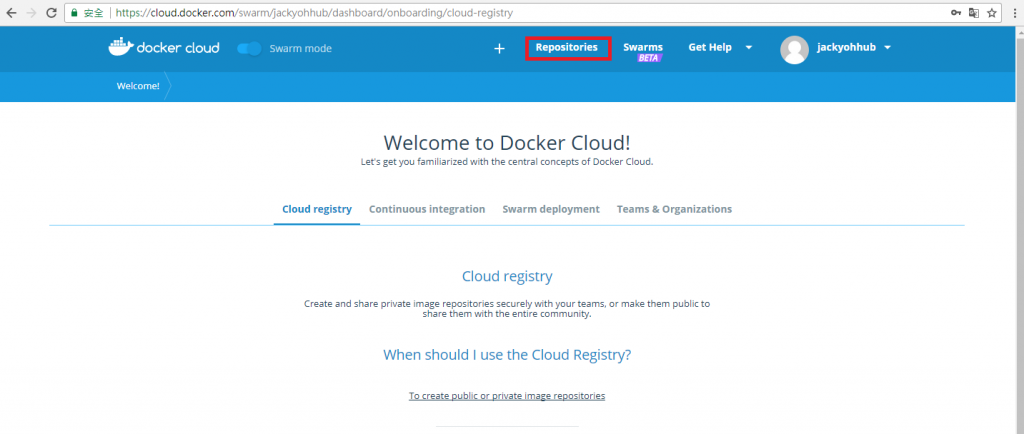Open saved password key icon
Screen dimensions: 1024x434
956,13
